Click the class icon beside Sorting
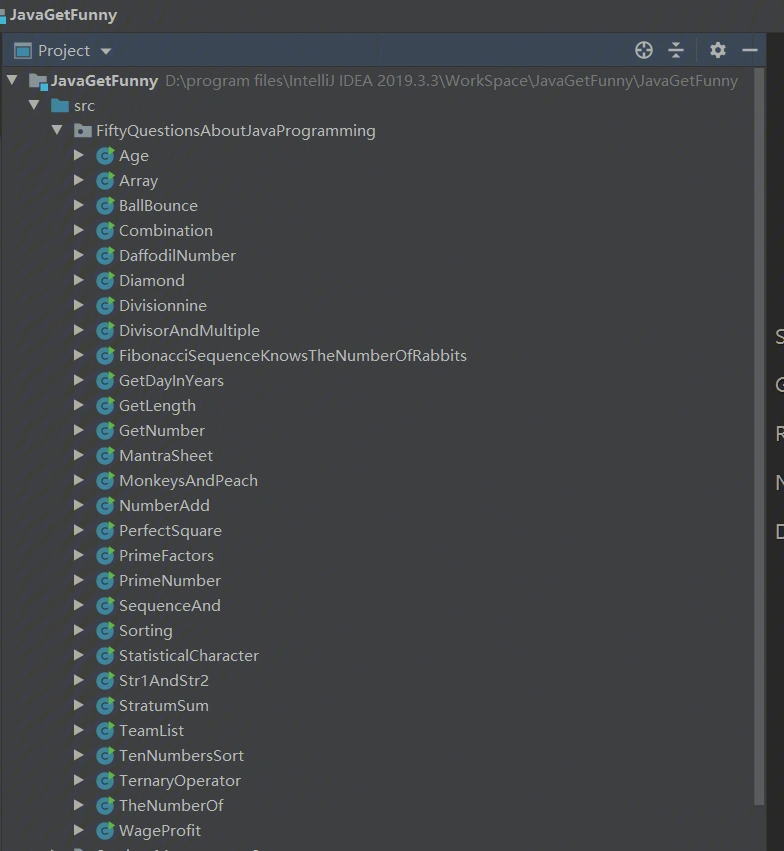This screenshot has height=851, width=784. (105, 630)
